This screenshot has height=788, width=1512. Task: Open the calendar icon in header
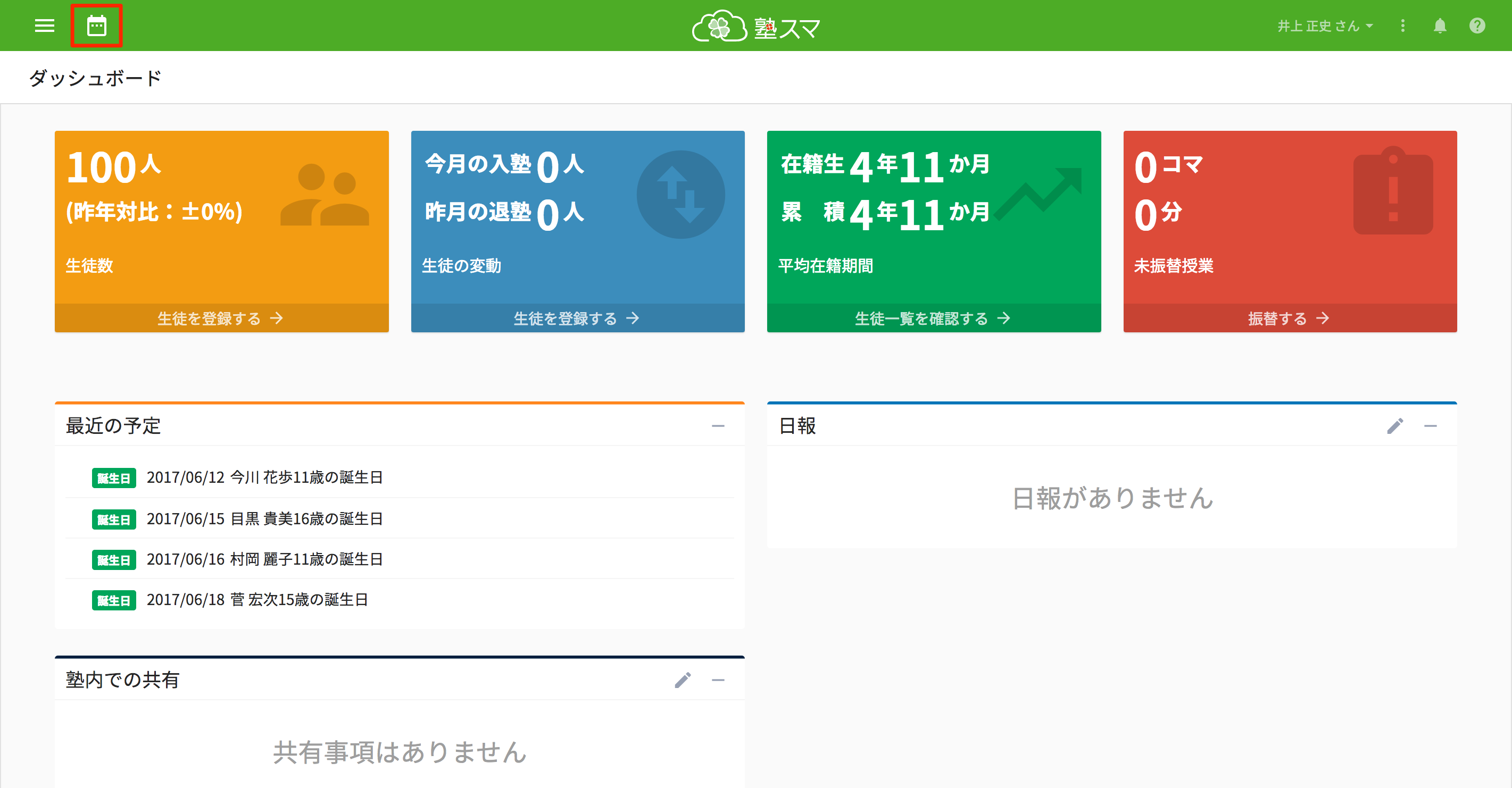point(96,26)
